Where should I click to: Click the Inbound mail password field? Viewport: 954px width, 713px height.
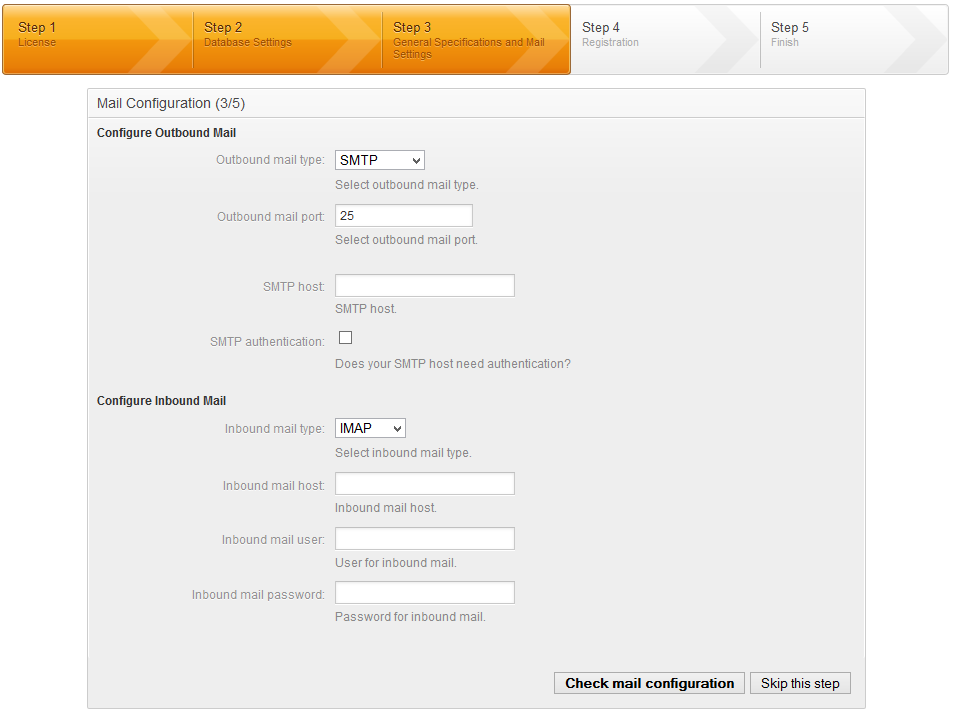pyautogui.click(x=424, y=593)
